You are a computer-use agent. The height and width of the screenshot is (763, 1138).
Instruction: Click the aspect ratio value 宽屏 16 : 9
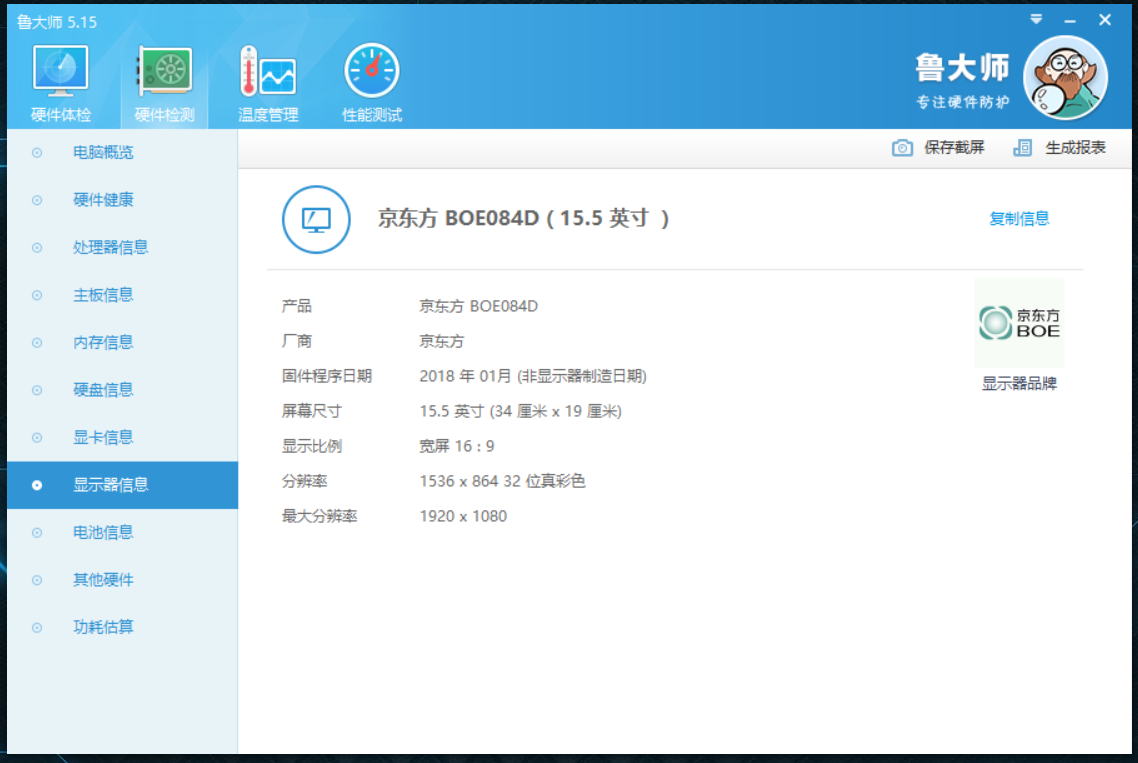(x=457, y=446)
